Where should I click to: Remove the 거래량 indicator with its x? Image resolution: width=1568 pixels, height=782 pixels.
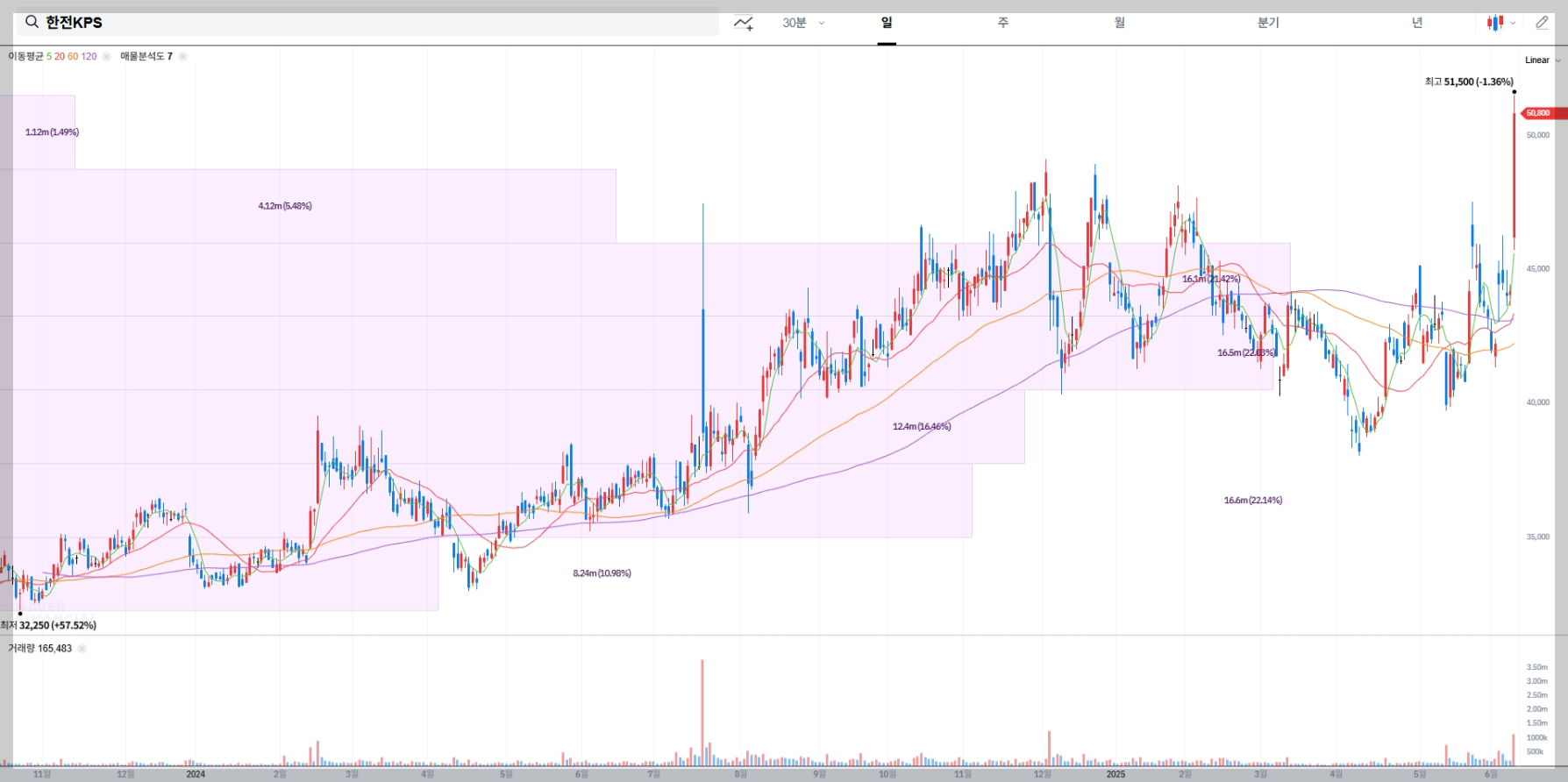pyautogui.click(x=82, y=649)
